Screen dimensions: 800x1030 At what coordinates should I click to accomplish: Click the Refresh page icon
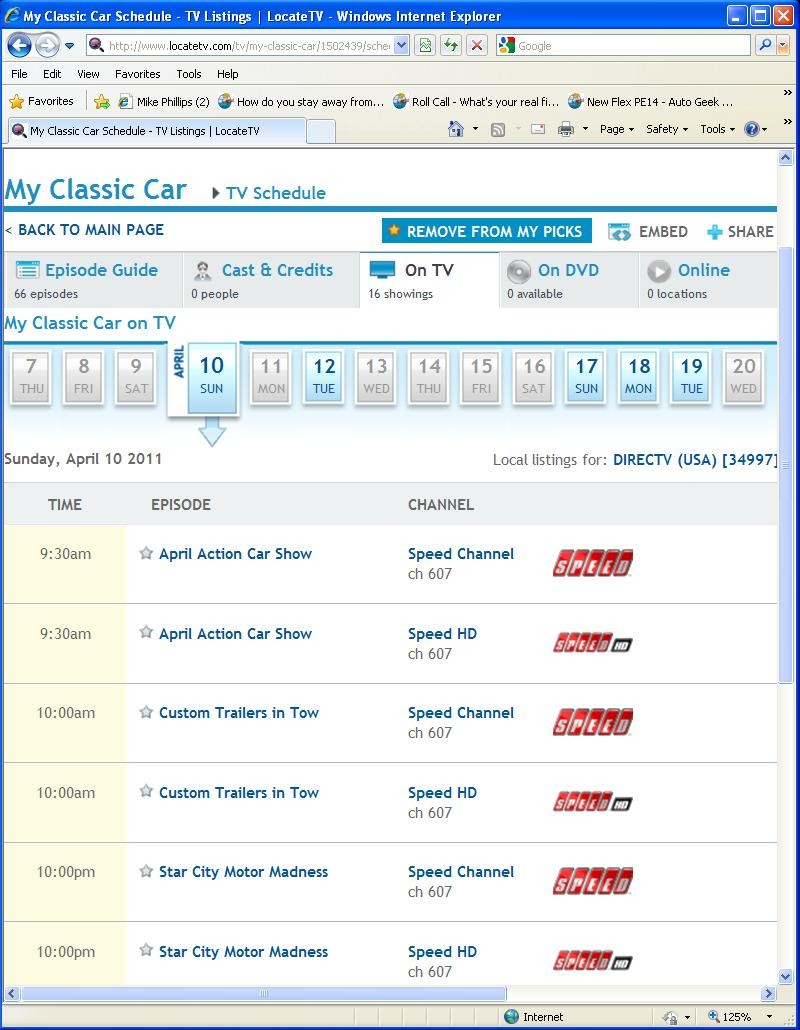pyautogui.click(x=451, y=45)
